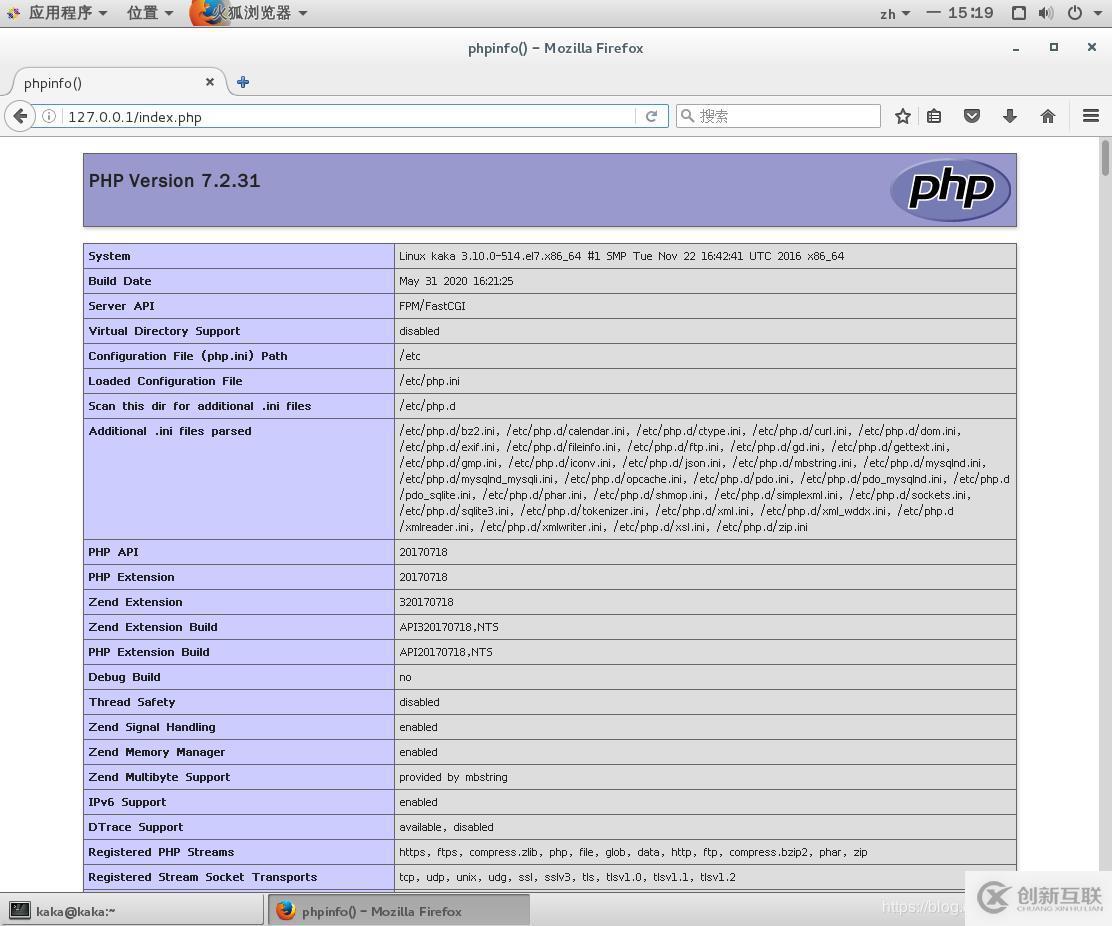Click the PHP Version 7.2.31 heading

coord(174,181)
